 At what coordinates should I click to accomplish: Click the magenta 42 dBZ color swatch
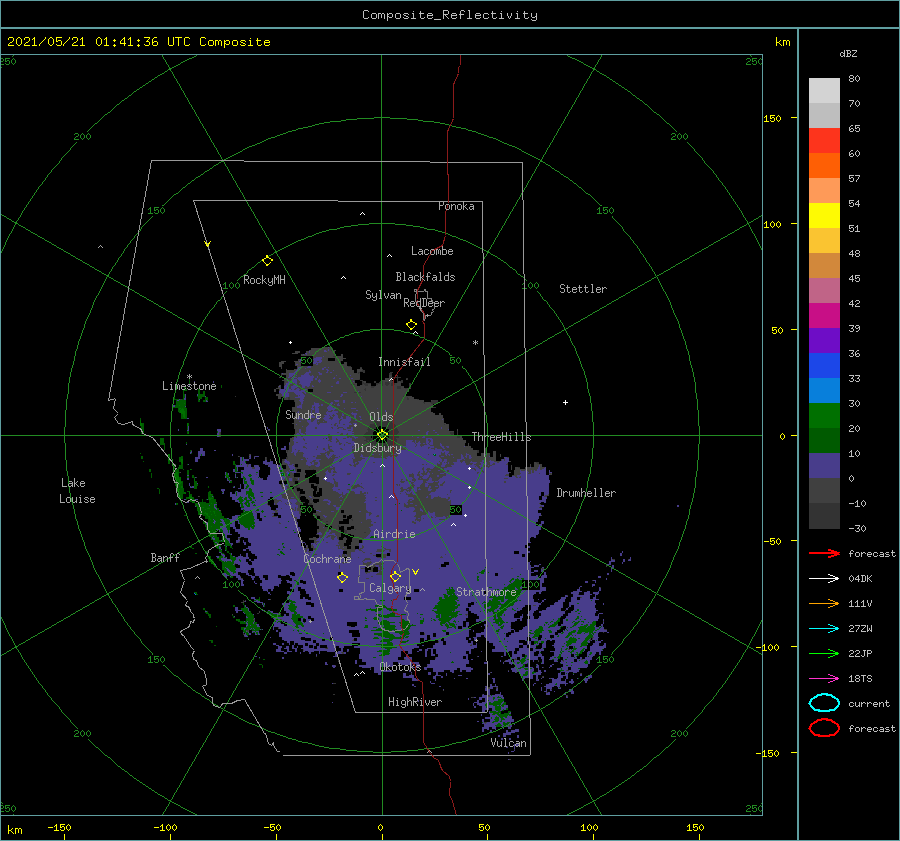click(824, 315)
